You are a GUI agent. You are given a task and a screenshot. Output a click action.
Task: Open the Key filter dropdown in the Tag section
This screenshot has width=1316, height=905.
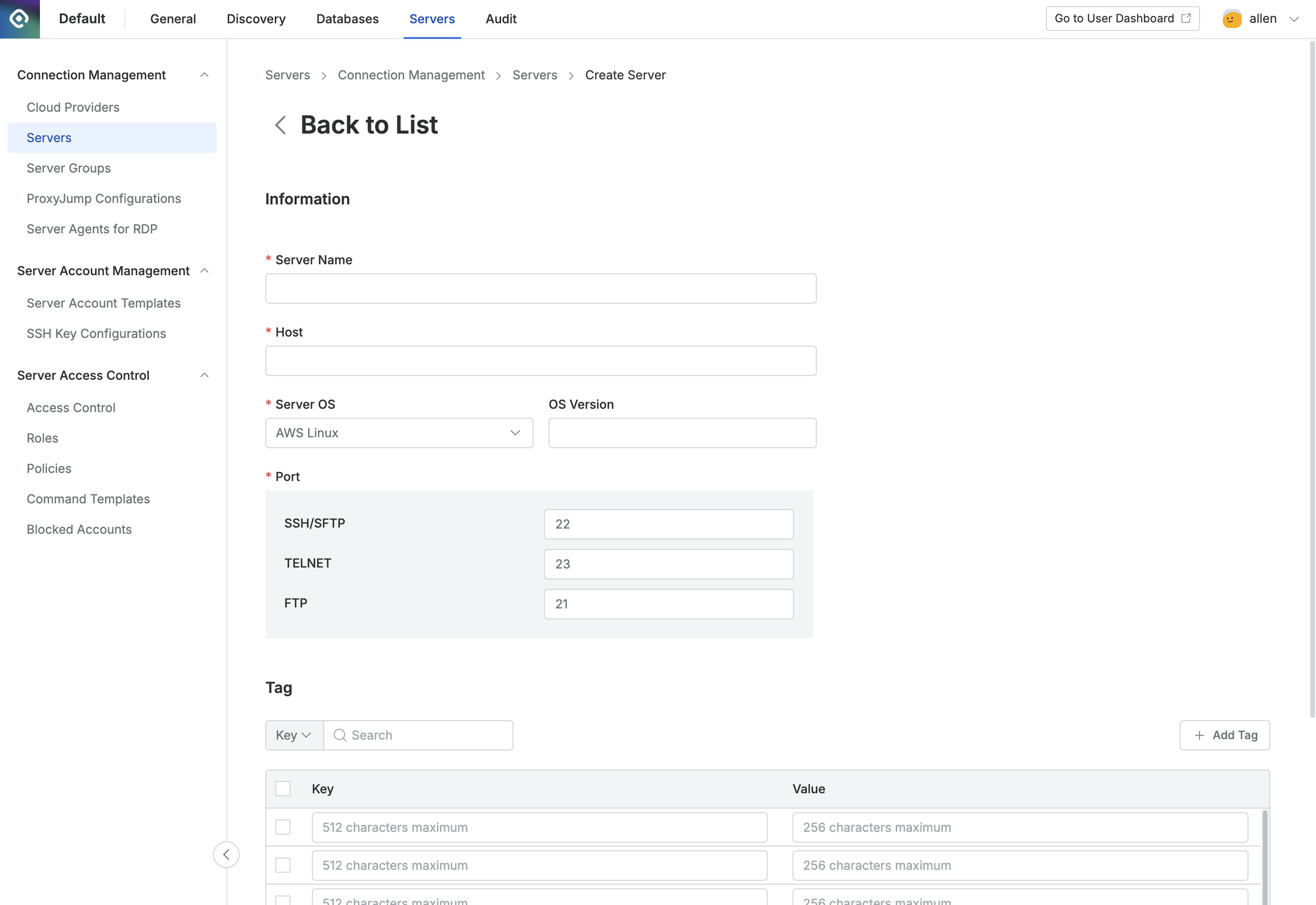coord(294,735)
